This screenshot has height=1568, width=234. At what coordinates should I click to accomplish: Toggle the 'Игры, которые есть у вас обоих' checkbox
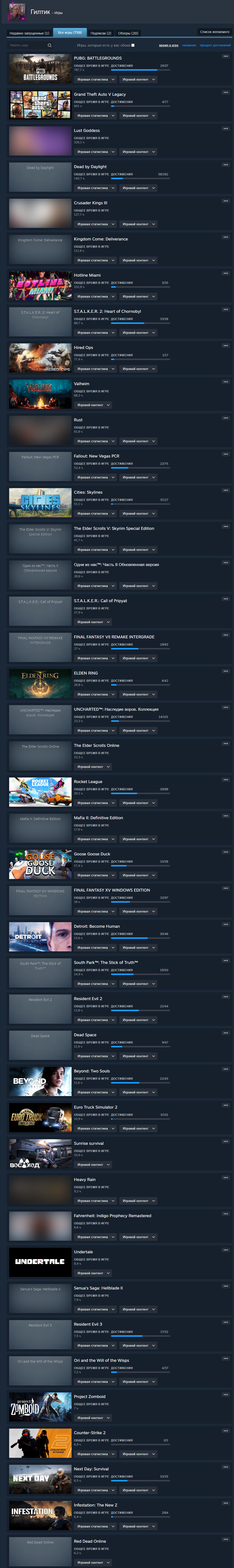pos(133,45)
